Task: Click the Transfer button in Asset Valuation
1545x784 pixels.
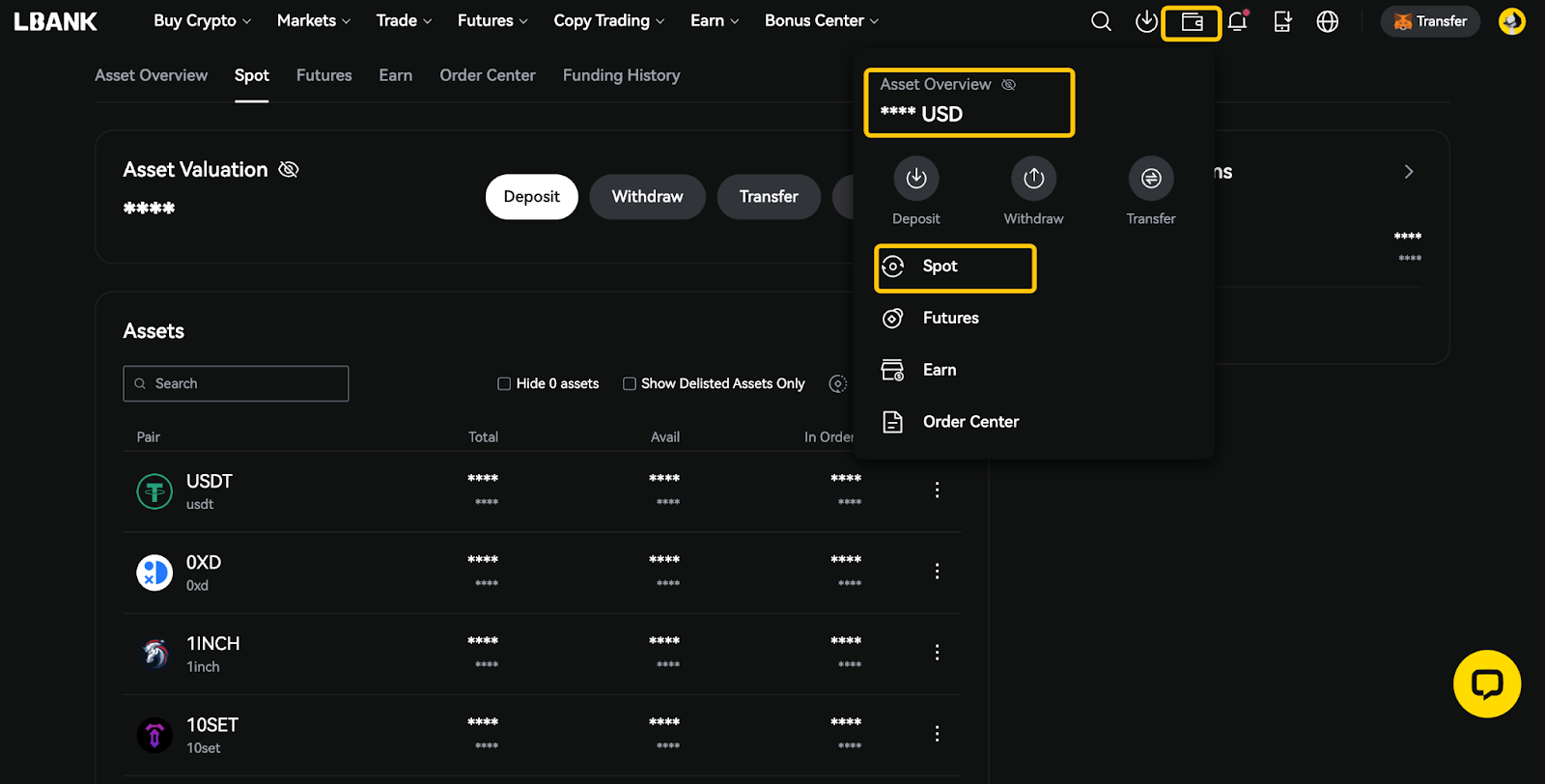Action: pyautogui.click(x=769, y=197)
